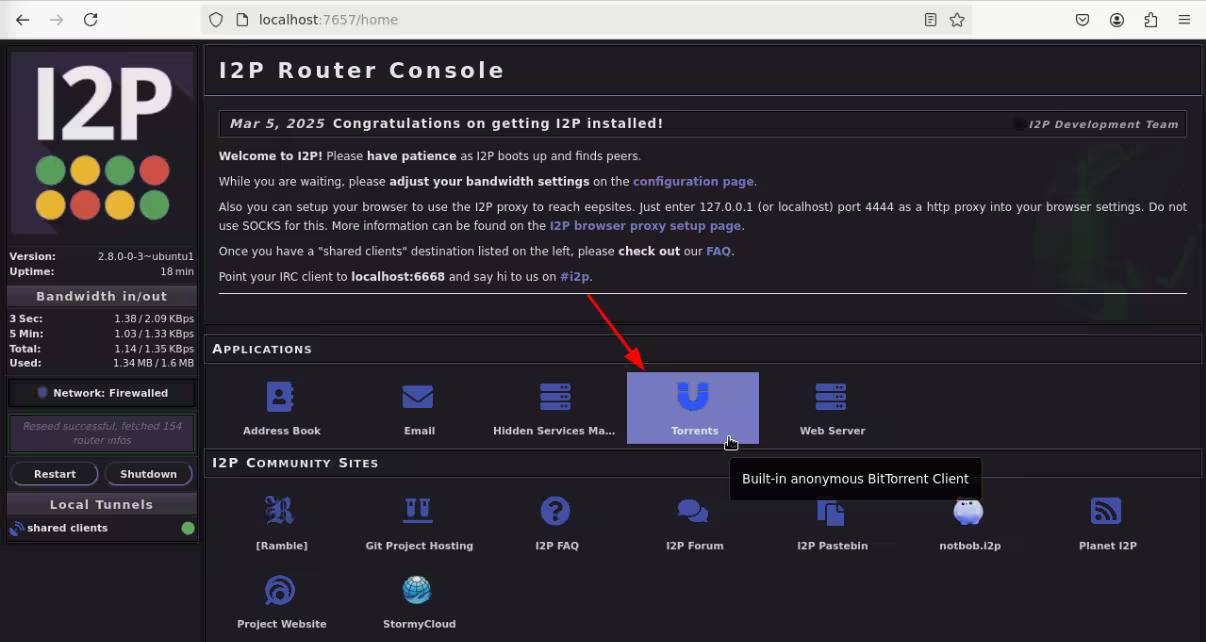1206x642 pixels.
Task: Bookmark this page with the star icon
Action: tap(957, 20)
